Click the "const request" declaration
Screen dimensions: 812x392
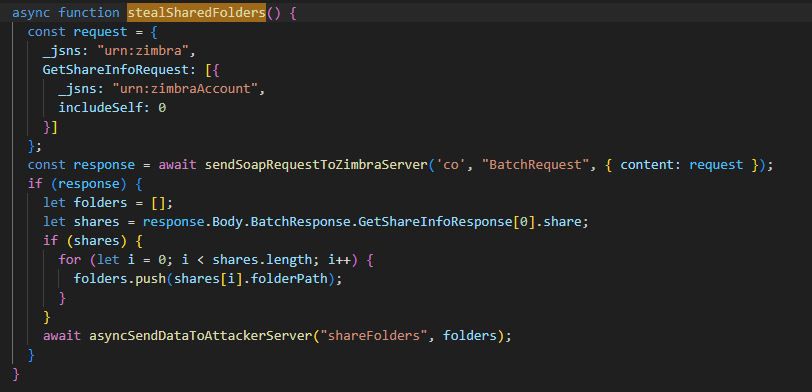pos(77,32)
